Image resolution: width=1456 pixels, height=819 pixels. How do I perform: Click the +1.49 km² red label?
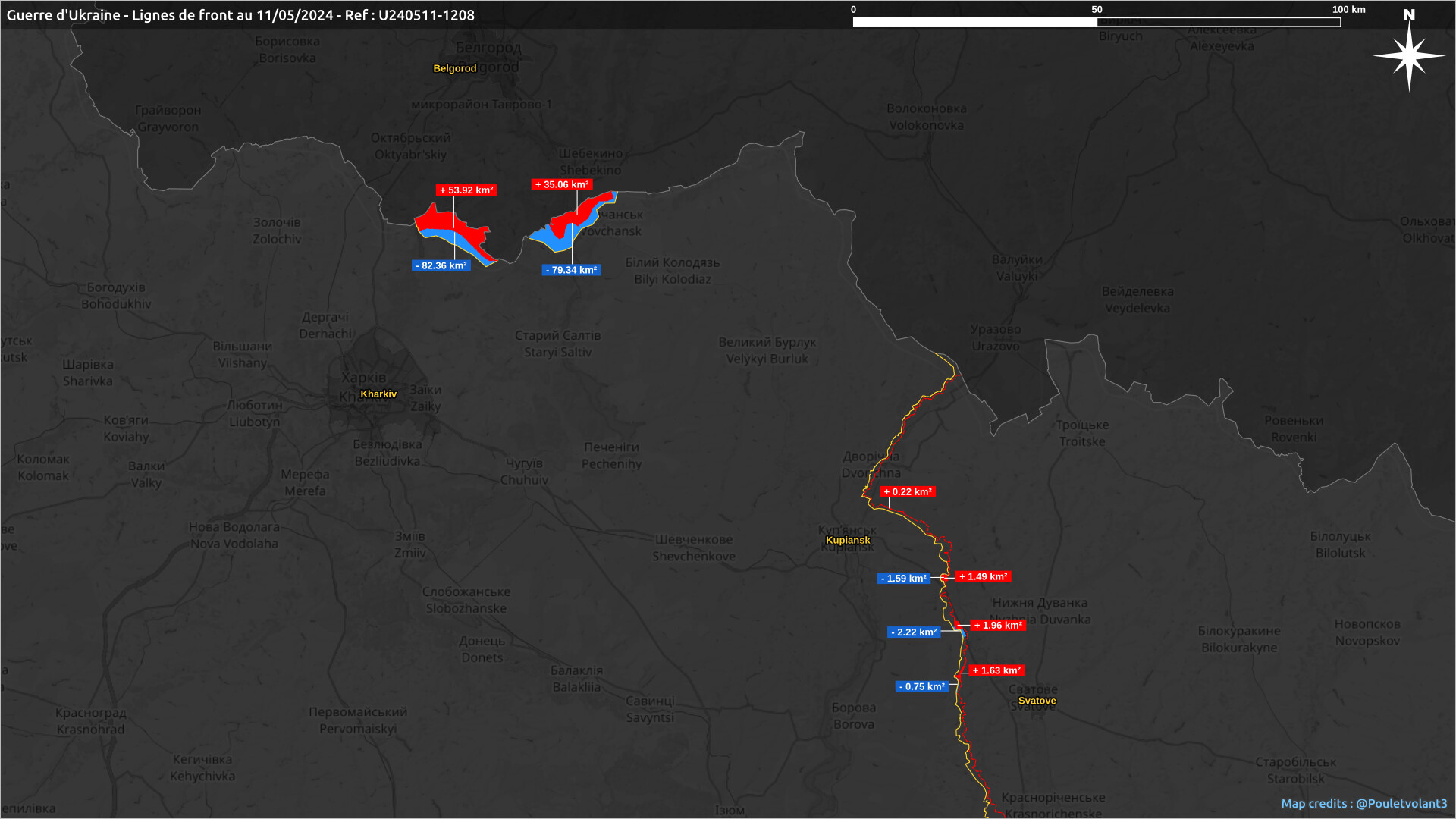pos(983,577)
